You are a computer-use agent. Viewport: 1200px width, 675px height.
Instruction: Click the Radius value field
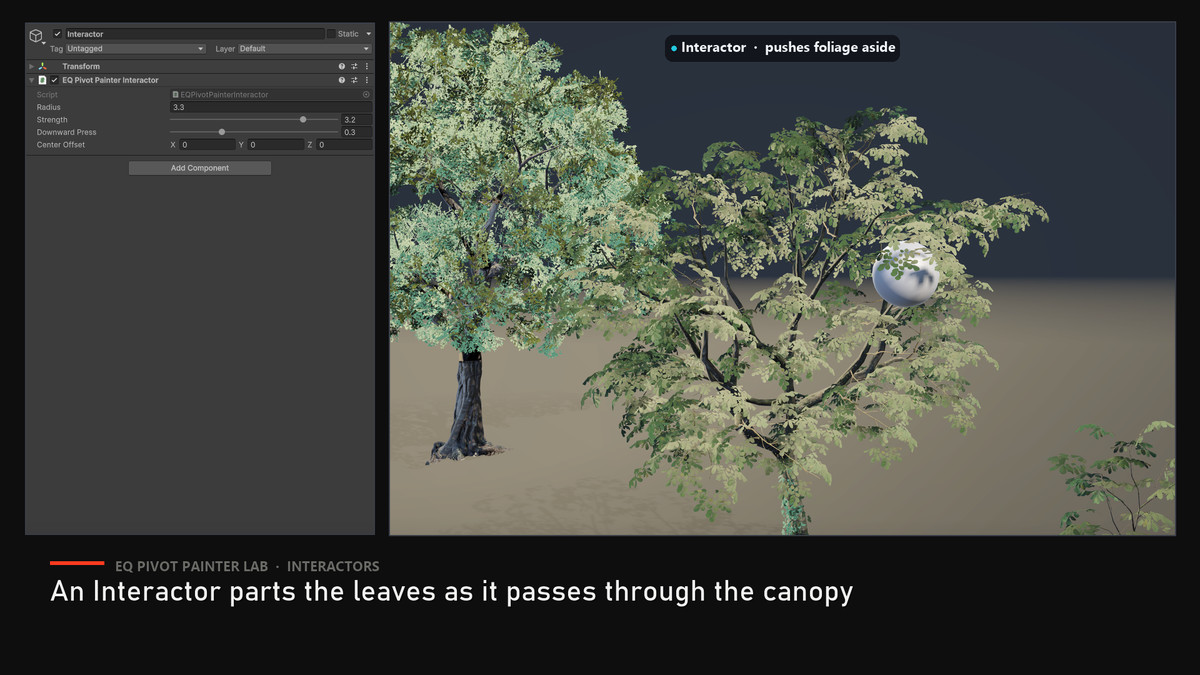click(271, 107)
